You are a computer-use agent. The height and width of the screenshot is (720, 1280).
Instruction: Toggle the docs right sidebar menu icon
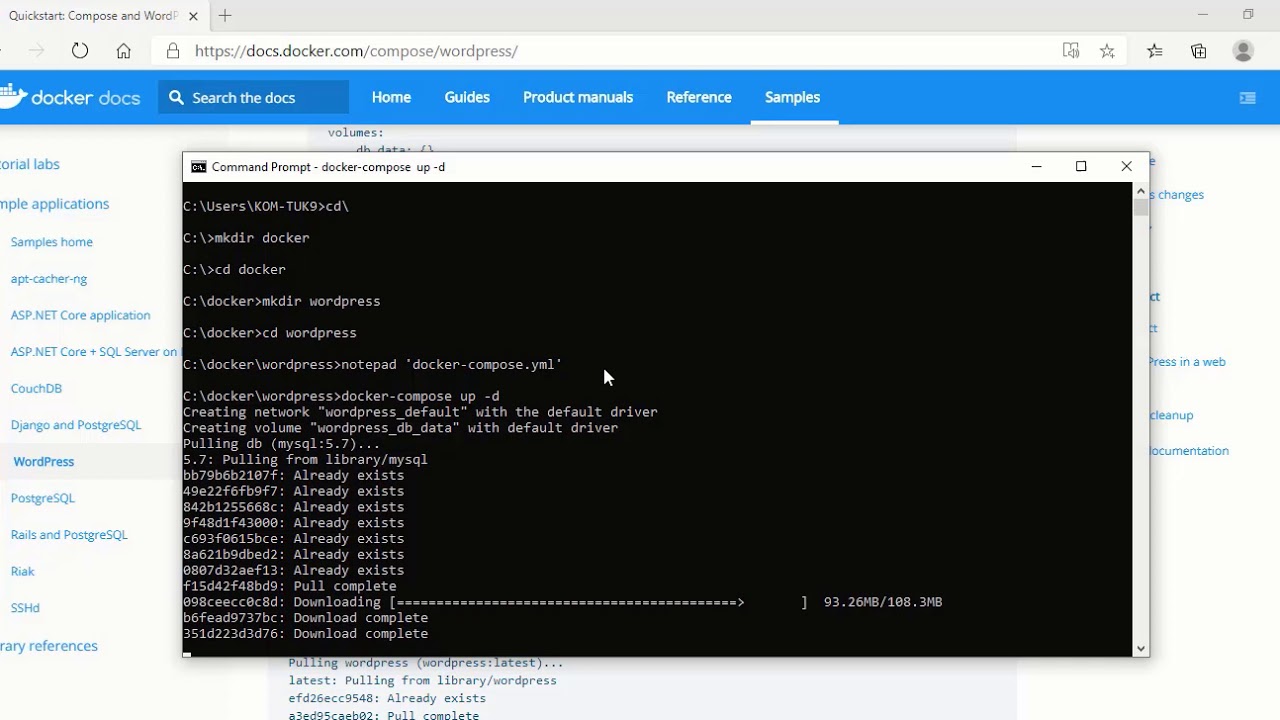click(x=1248, y=98)
